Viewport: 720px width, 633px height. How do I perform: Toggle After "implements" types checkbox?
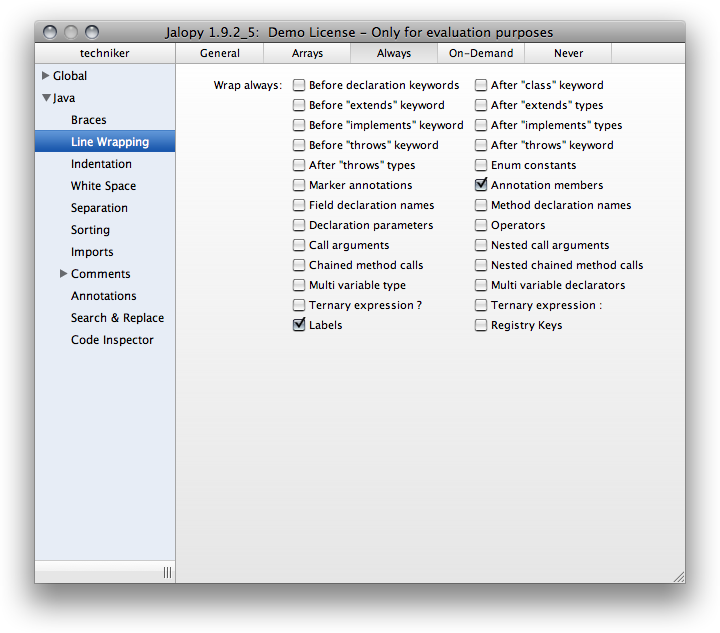click(x=481, y=125)
